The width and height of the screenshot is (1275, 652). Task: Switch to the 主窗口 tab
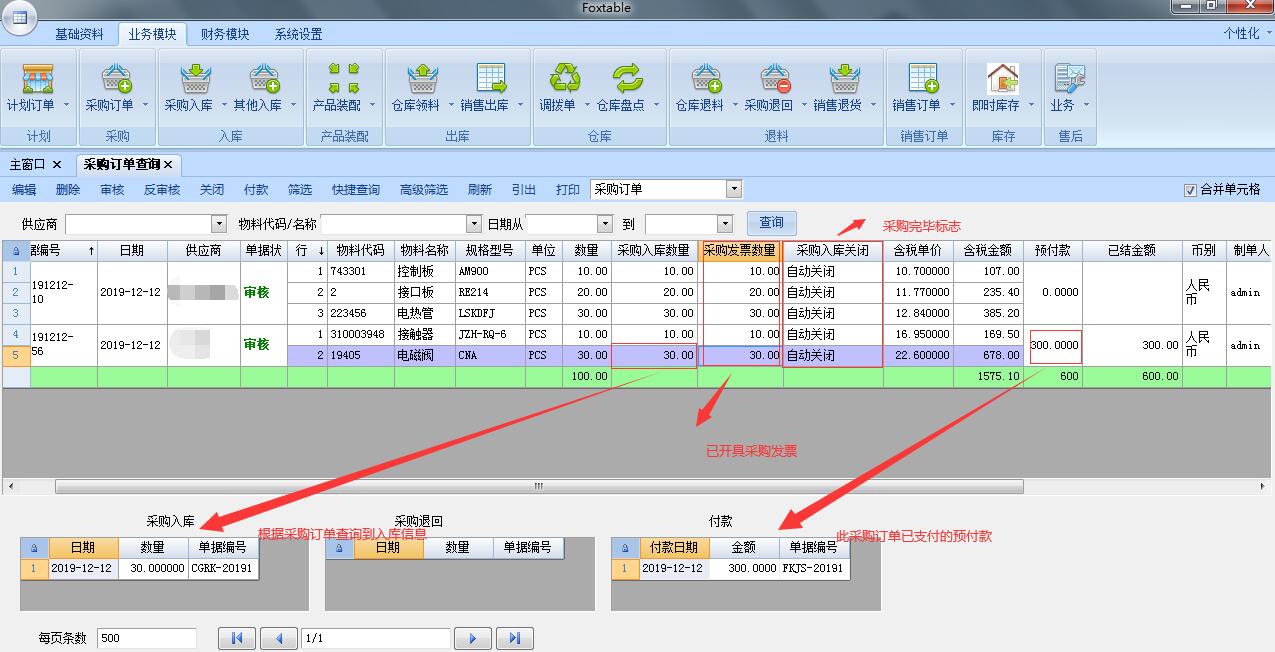click(x=28, y=164)
